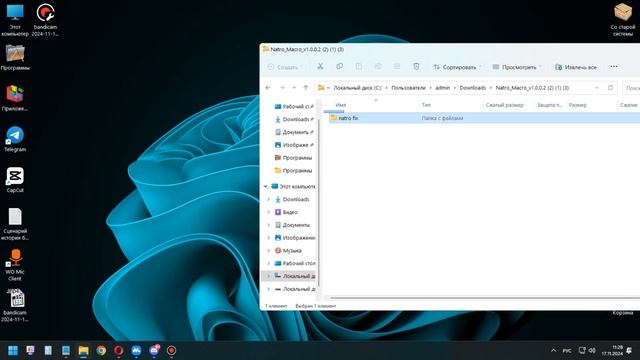This screenshot has height=360, width=640.
Task: Open pinned Документы in quick access
Action: point(294,132)
